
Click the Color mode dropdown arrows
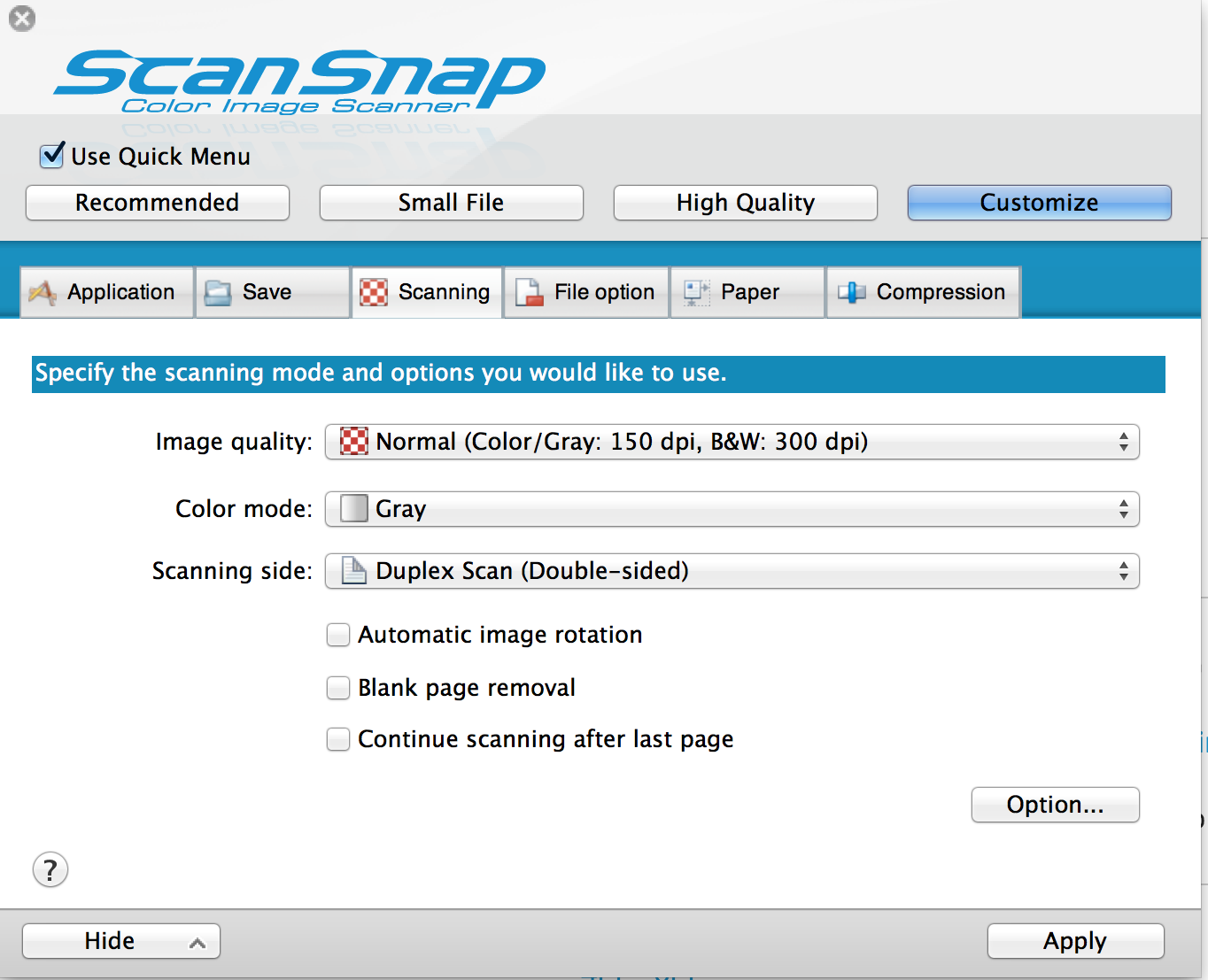(1123, 509)
